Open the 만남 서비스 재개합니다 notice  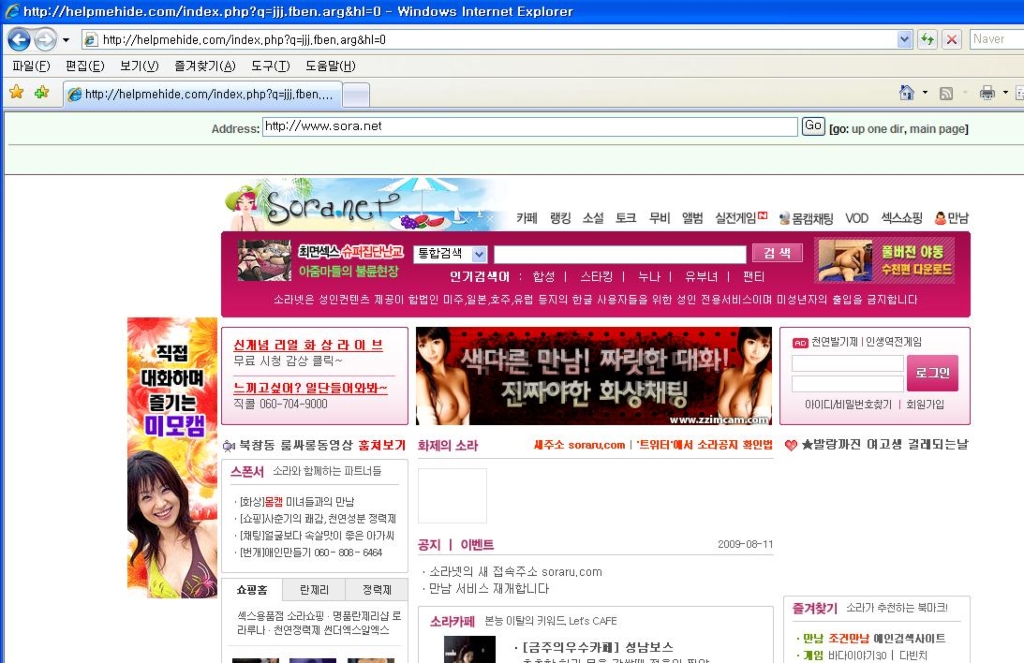(x=489, y=589)
